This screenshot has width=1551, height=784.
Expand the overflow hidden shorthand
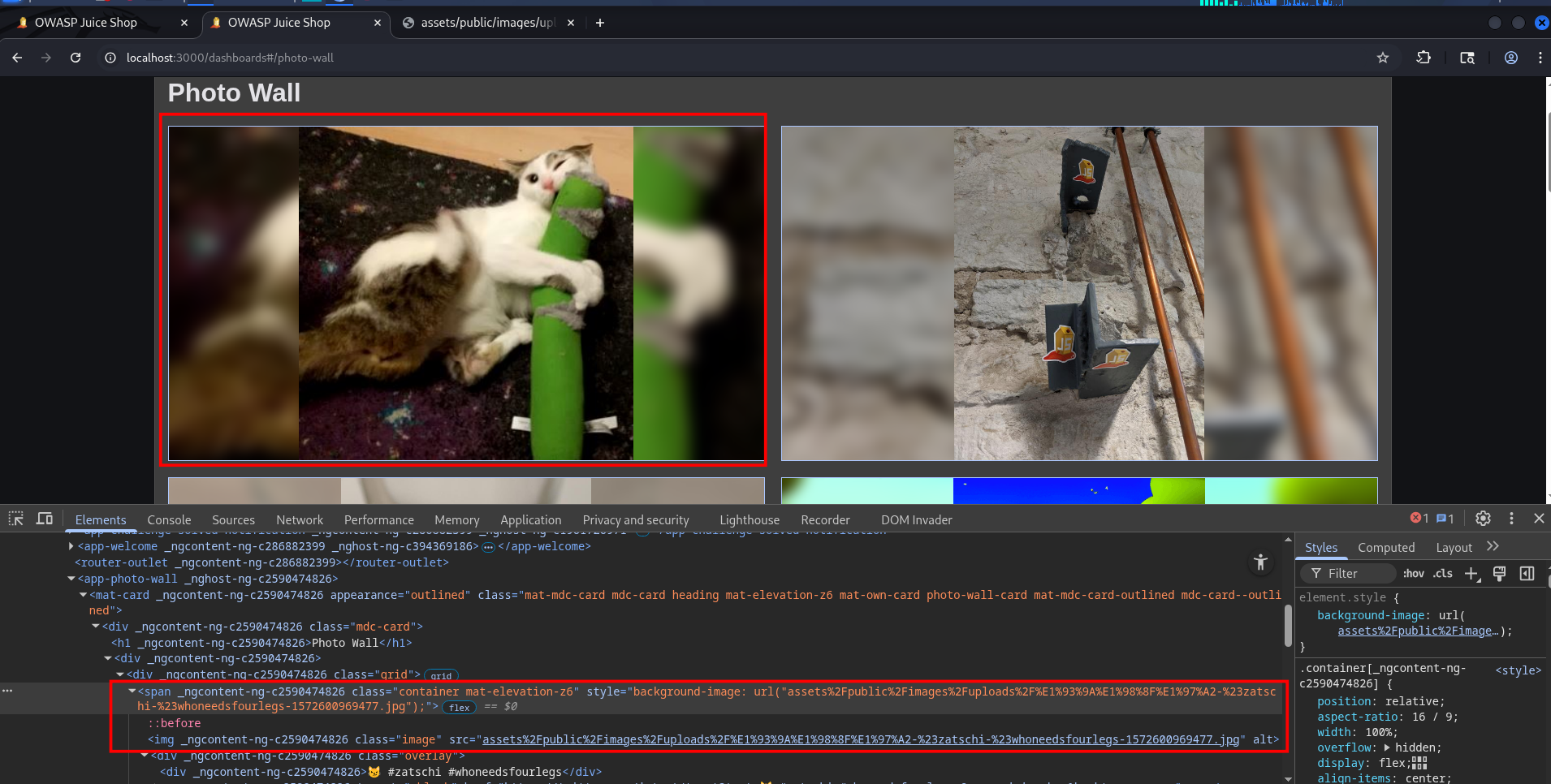(x=1387, y=747)
